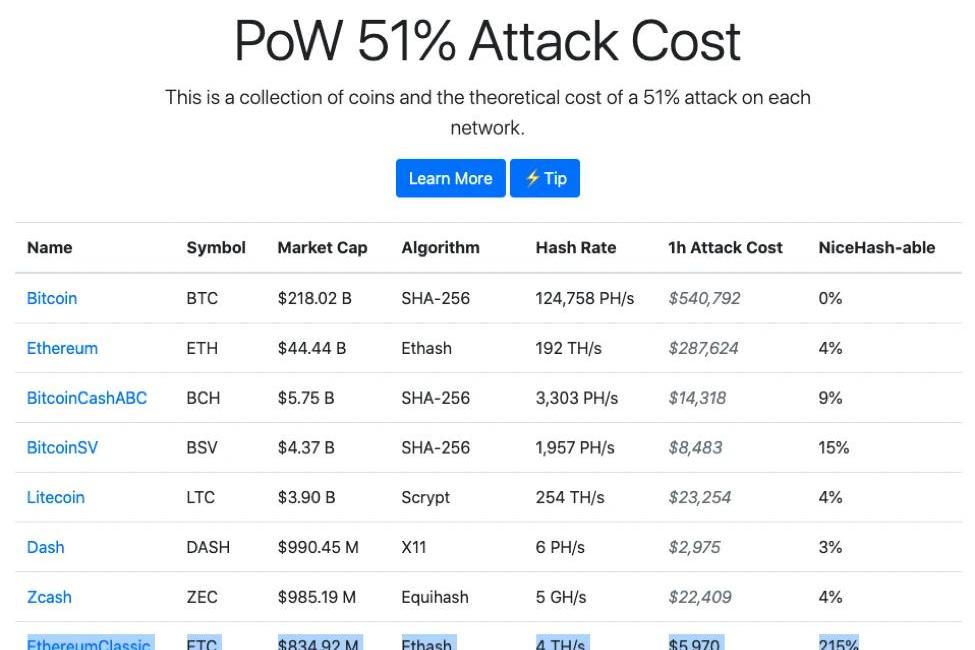Click the Algorithm column header
The width and height of the screenshot is (975, 650).
(440, 248)
